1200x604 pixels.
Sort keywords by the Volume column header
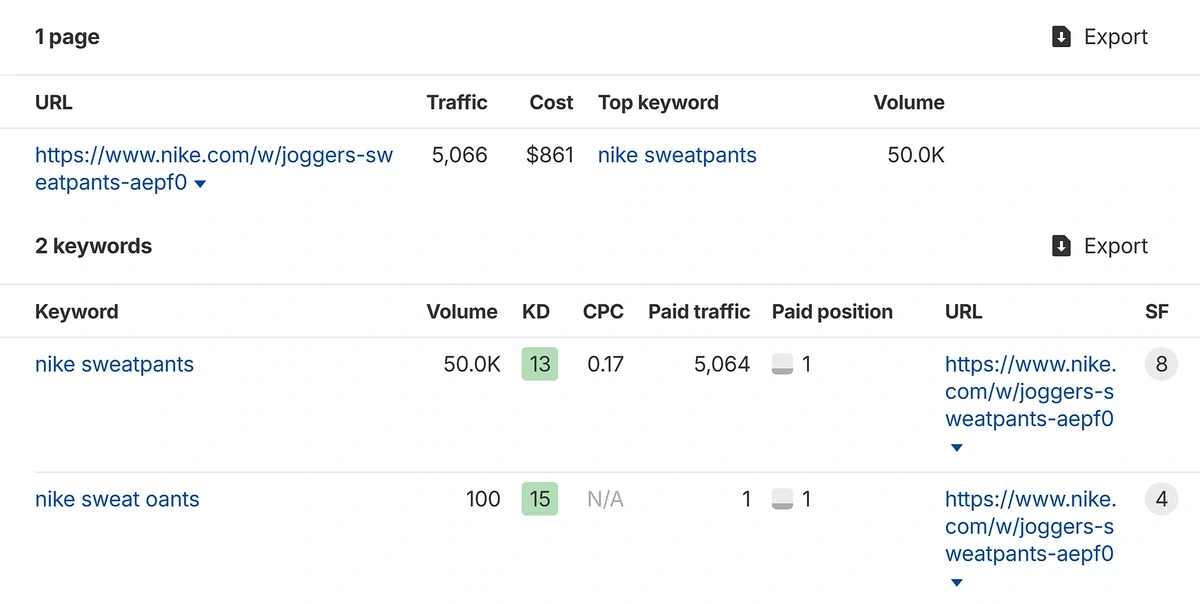pyautogui.click(x=462, y=311)
